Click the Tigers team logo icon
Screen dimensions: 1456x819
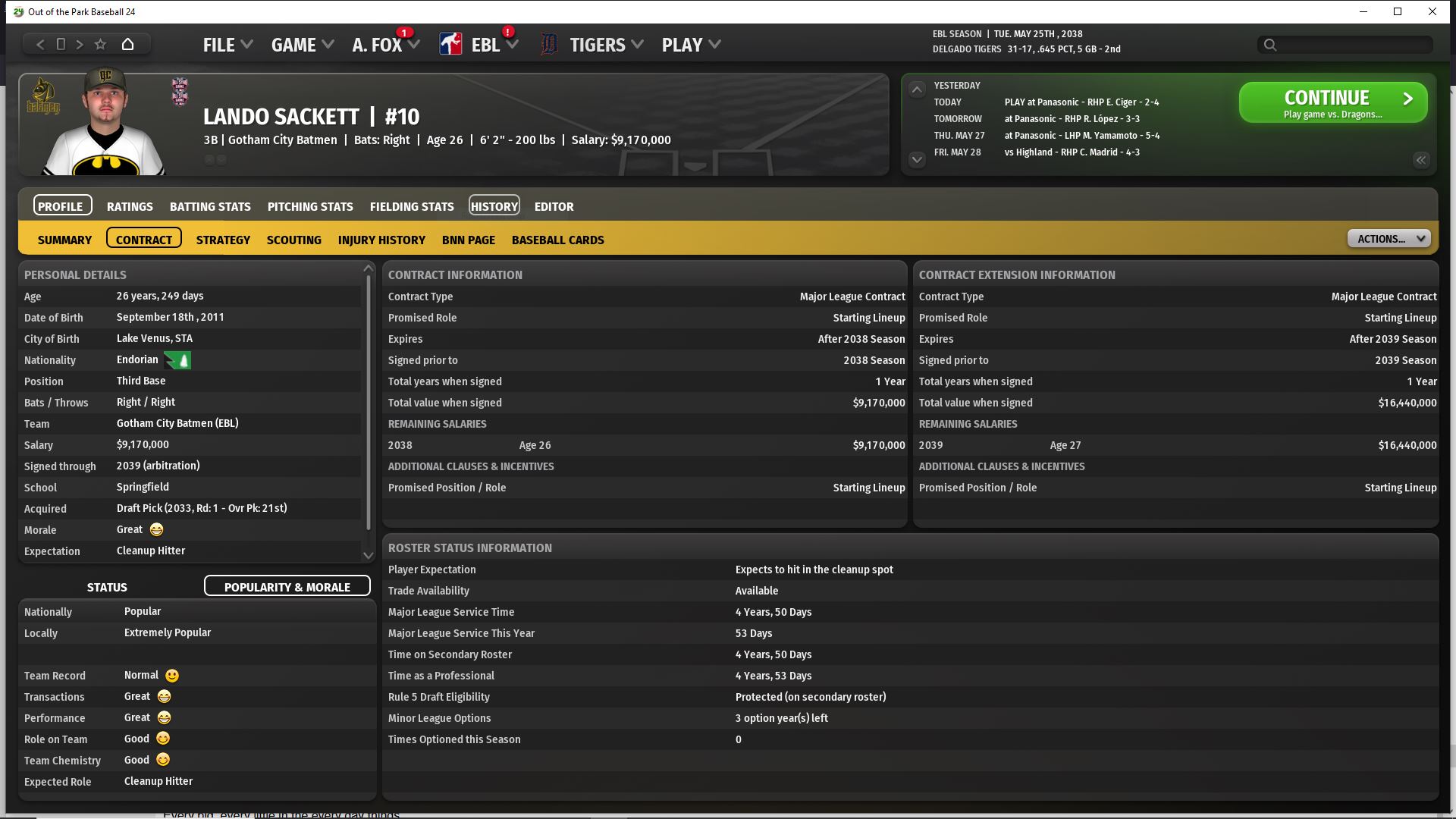click(x=548, y=45)
